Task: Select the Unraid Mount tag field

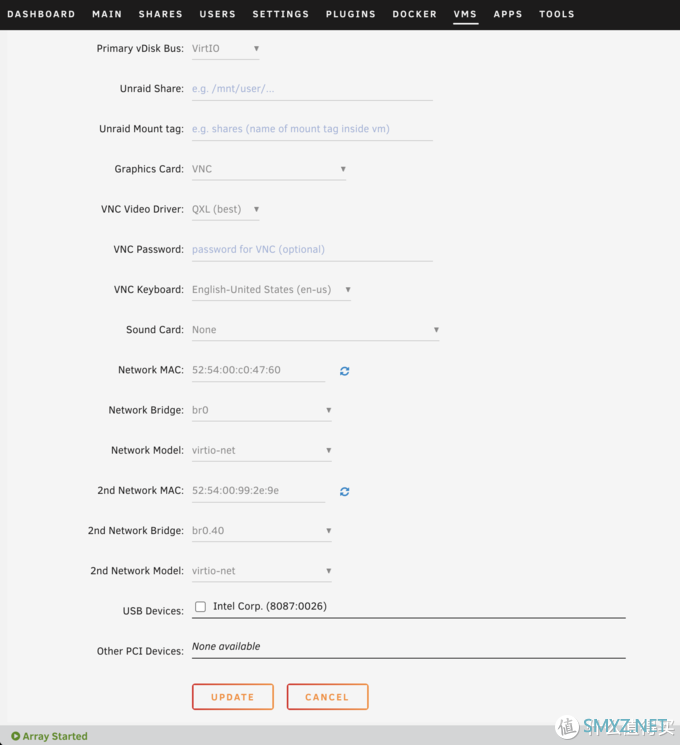Action: pos(312,129)
